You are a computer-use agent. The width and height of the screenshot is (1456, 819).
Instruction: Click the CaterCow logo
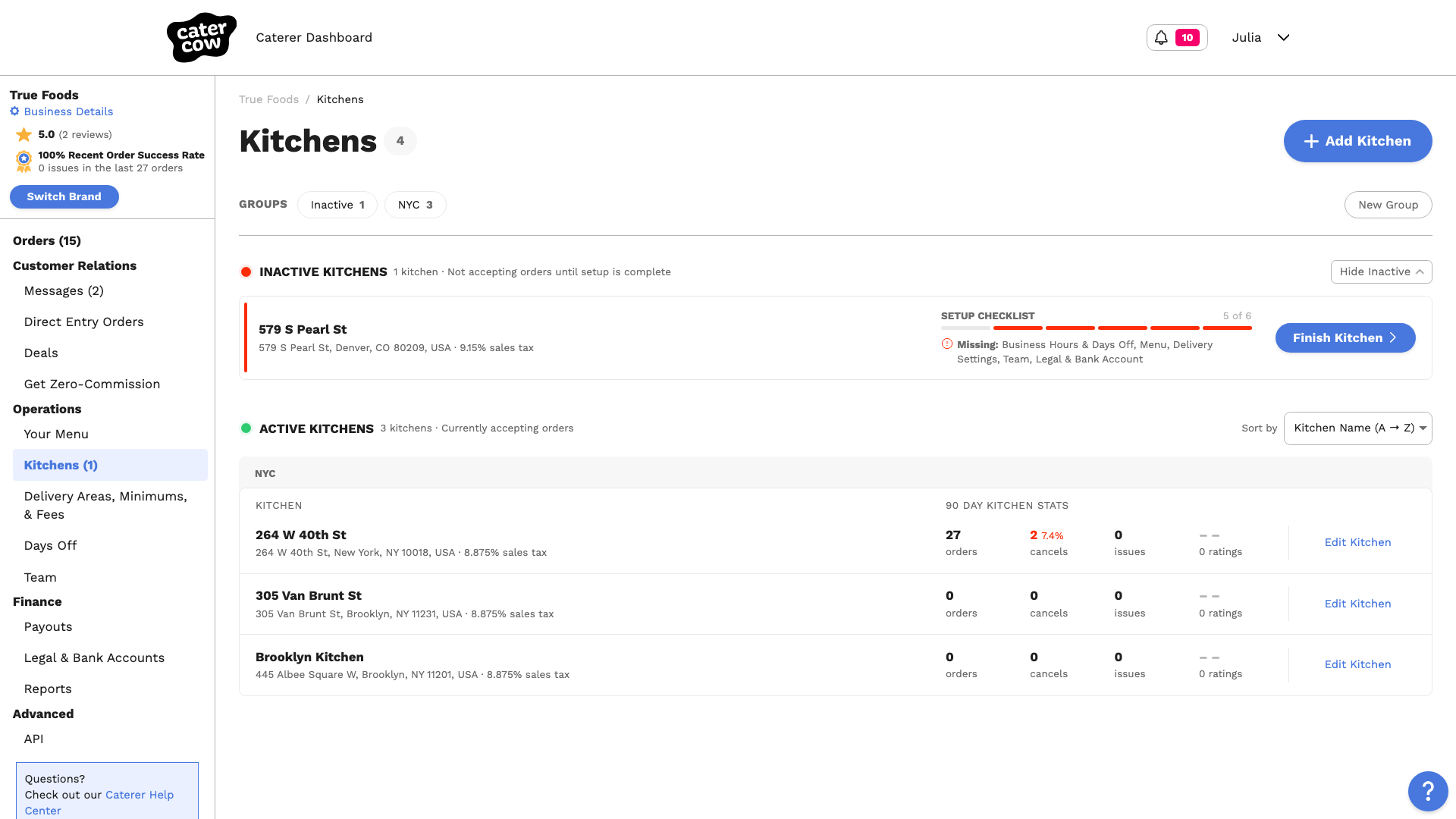(202, 37)
